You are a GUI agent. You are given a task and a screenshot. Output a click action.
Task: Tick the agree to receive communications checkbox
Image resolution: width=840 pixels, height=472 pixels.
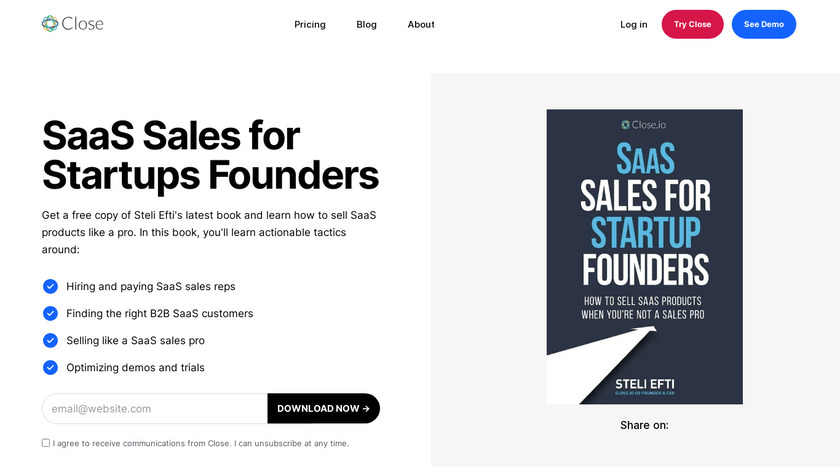click(46, 443)
